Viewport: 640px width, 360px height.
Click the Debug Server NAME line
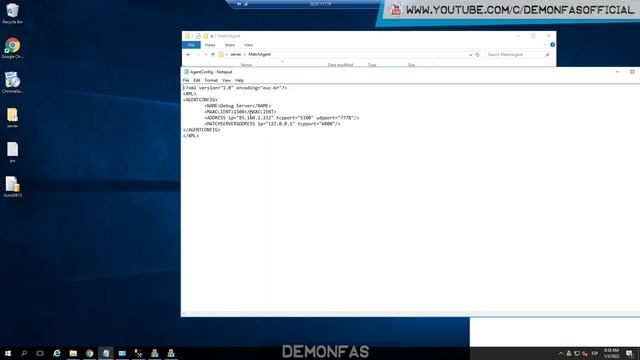[238, 106]
